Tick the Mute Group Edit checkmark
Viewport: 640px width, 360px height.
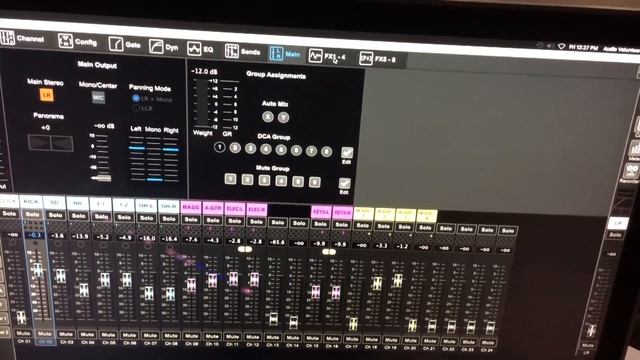(344, 184)
